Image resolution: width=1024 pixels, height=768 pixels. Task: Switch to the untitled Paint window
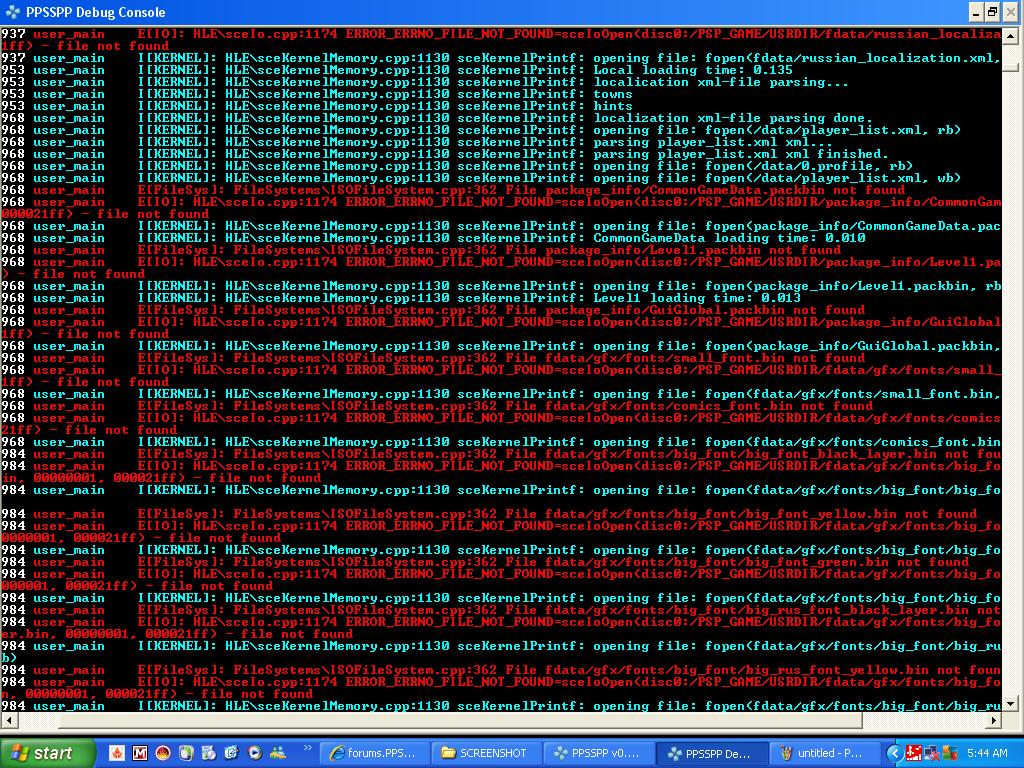click(x=823, y=753)
